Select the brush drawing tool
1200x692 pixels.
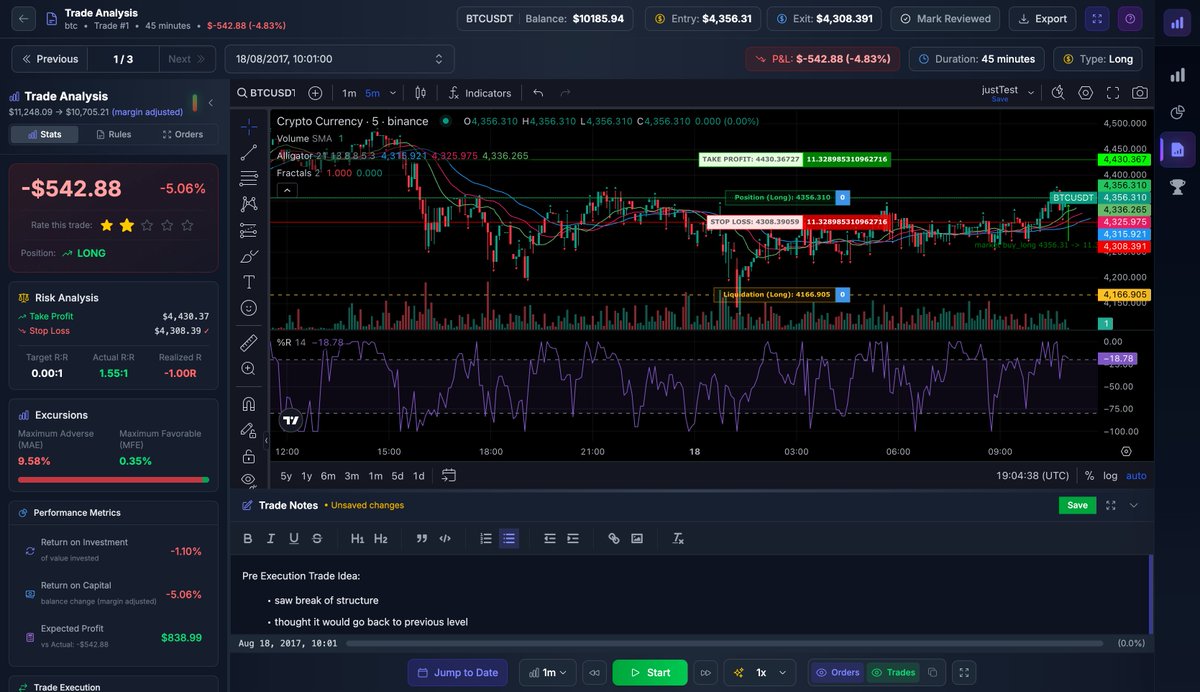(249, 256)
